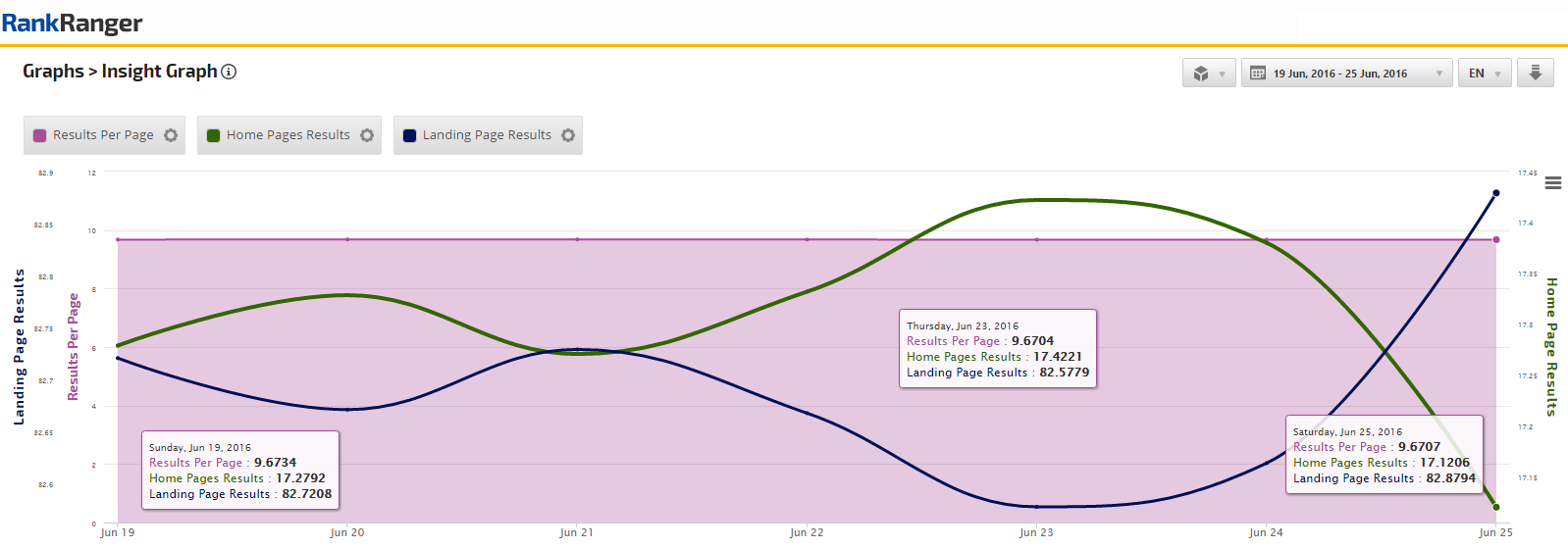Expand the dropdown arrow beside cube icon
This screenshot has height=549, width=1568.
pos(1222,75)
